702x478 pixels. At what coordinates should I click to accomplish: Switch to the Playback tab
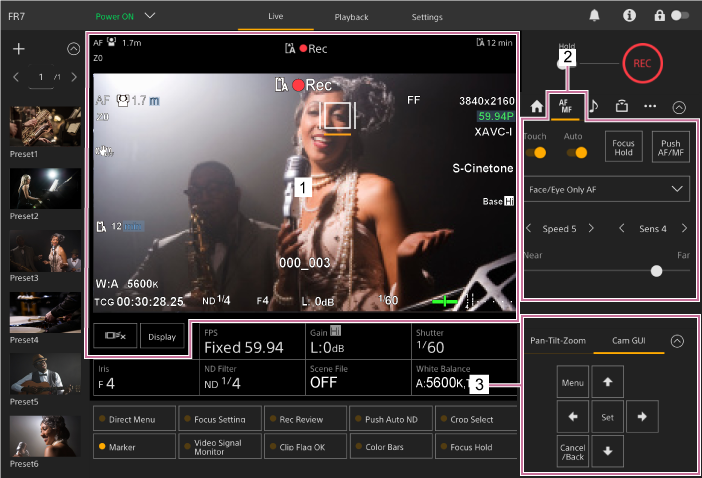tap(350, 17)
